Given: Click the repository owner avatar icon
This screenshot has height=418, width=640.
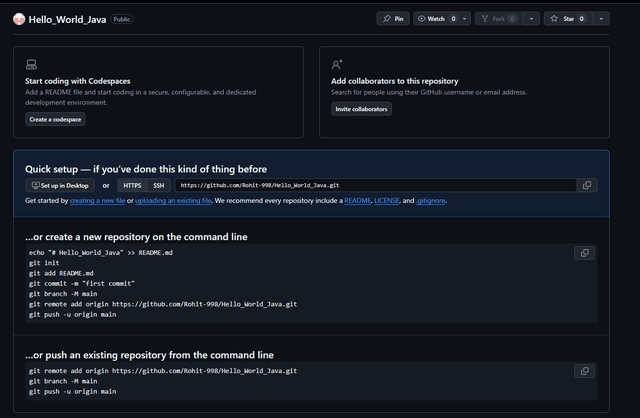Looking at the screenshot, I should click(20, 19).
